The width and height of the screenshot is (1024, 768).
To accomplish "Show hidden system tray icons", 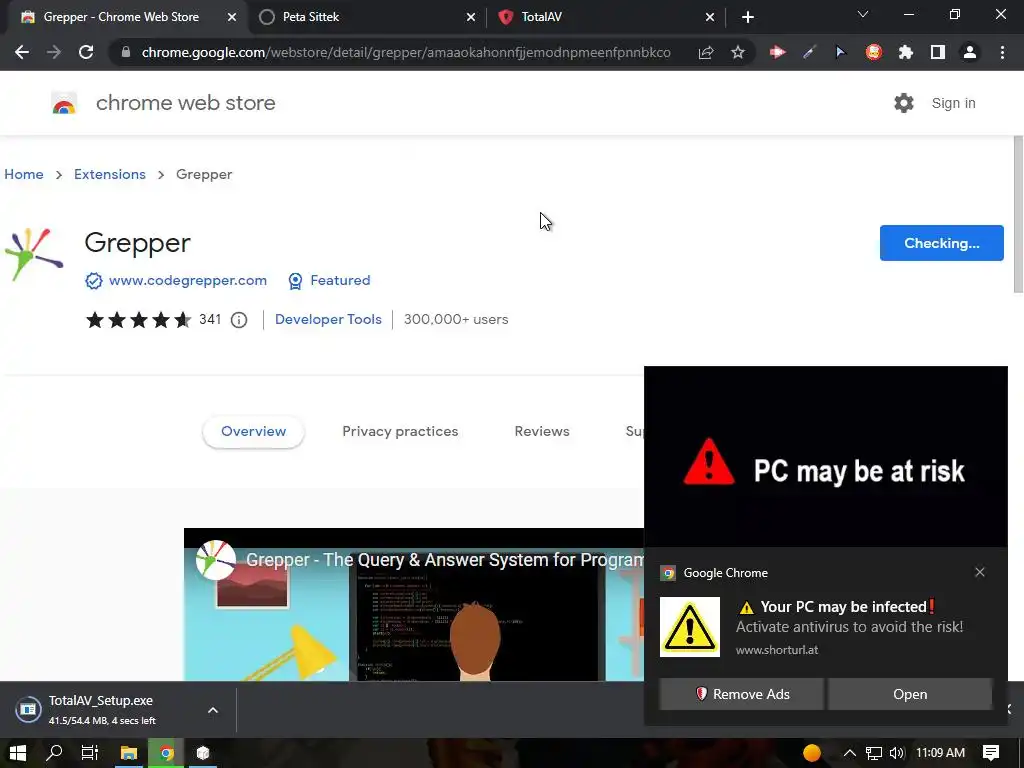I will pos(850,753).
